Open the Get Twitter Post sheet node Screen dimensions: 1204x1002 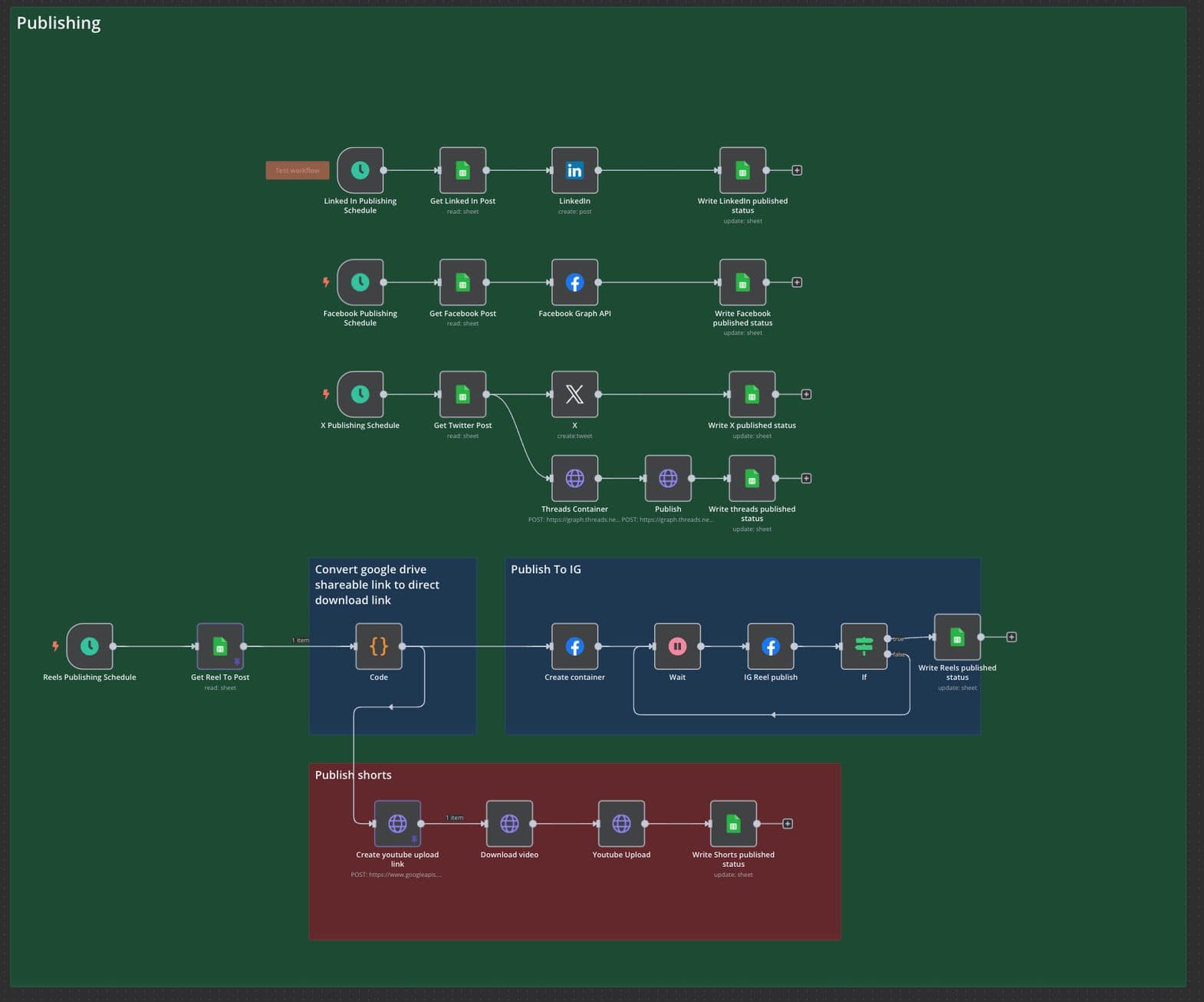pyautogui.click(x=462, y=394)
